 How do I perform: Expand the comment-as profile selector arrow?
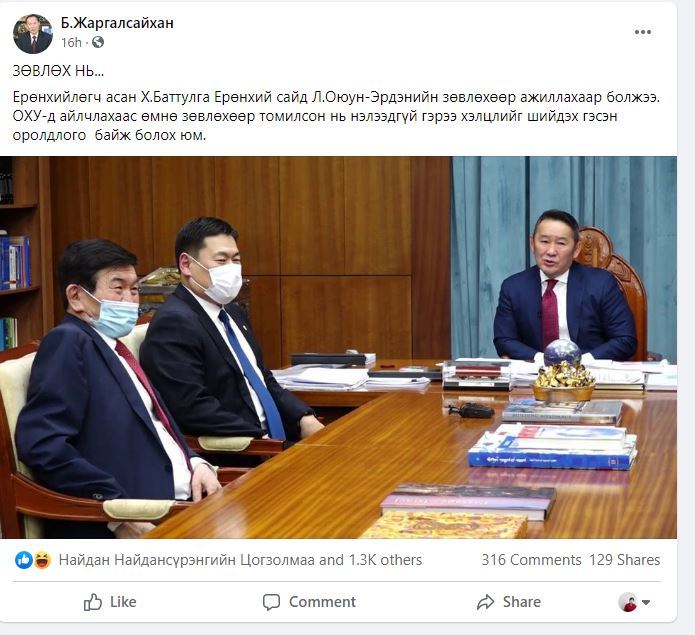[x=646, y=602]
